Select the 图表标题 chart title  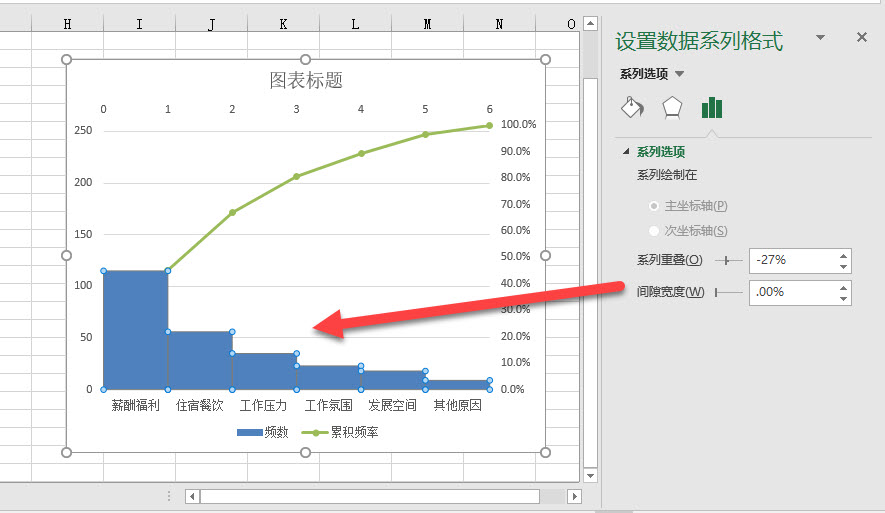[306, 80]
